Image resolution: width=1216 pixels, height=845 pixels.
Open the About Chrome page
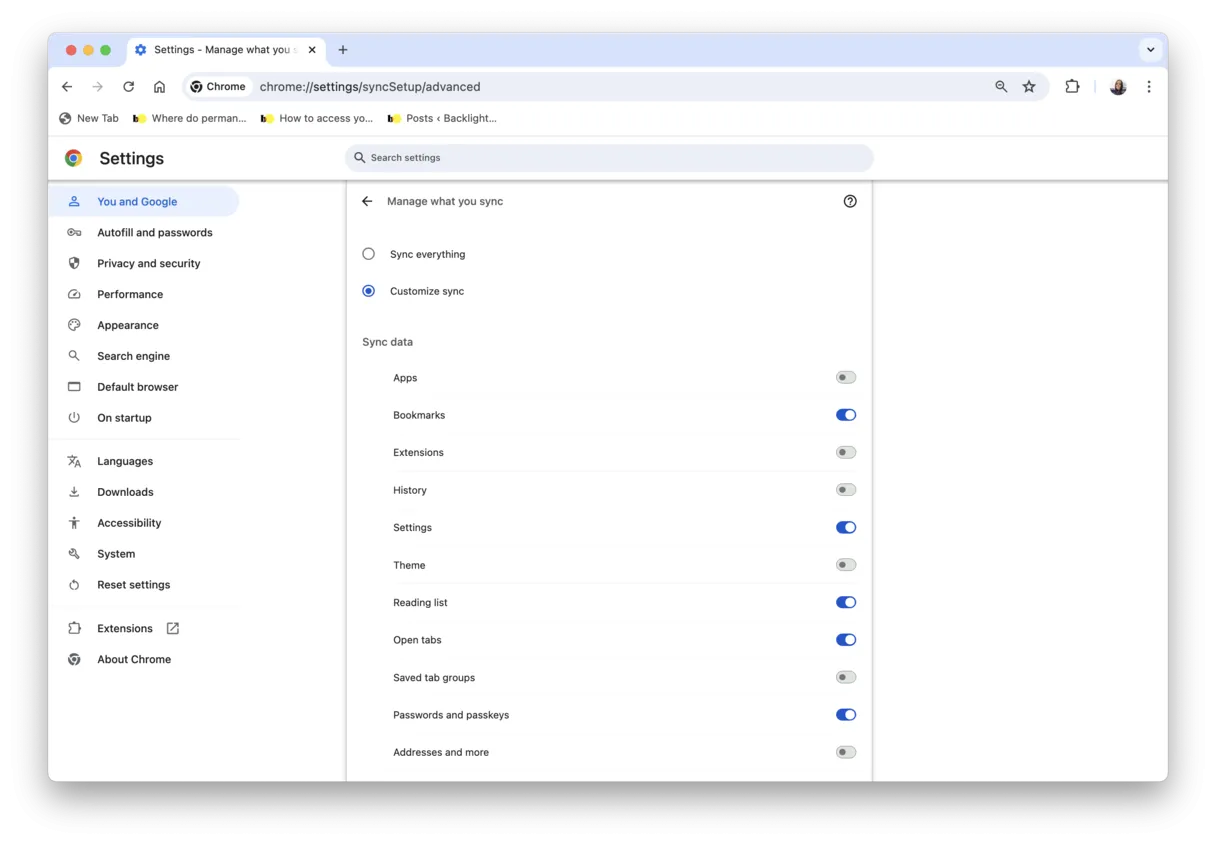134,659
